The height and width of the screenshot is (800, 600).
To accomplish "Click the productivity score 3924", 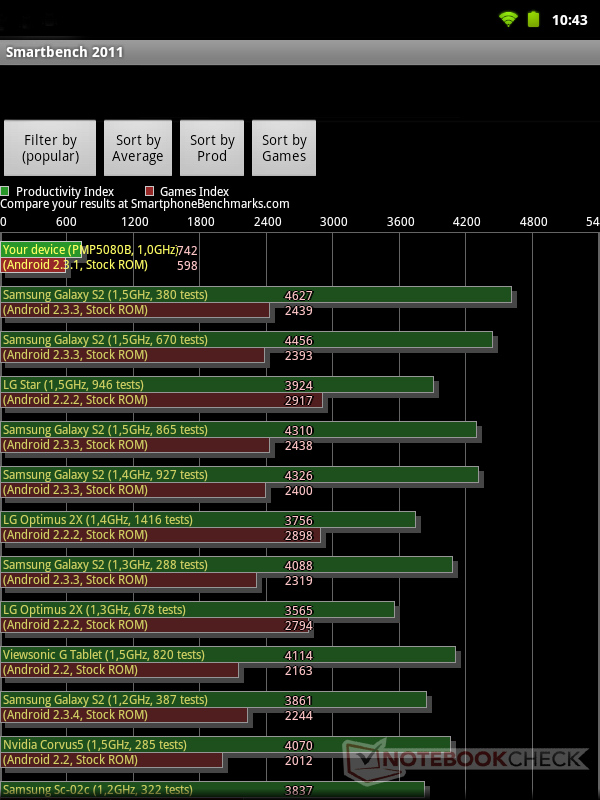I will (x=298, y=385).
